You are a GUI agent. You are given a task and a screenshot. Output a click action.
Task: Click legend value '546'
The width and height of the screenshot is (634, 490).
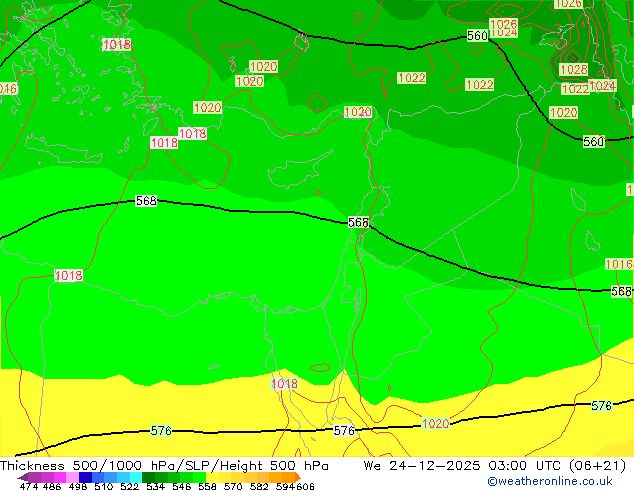click(x=182, y=486)
